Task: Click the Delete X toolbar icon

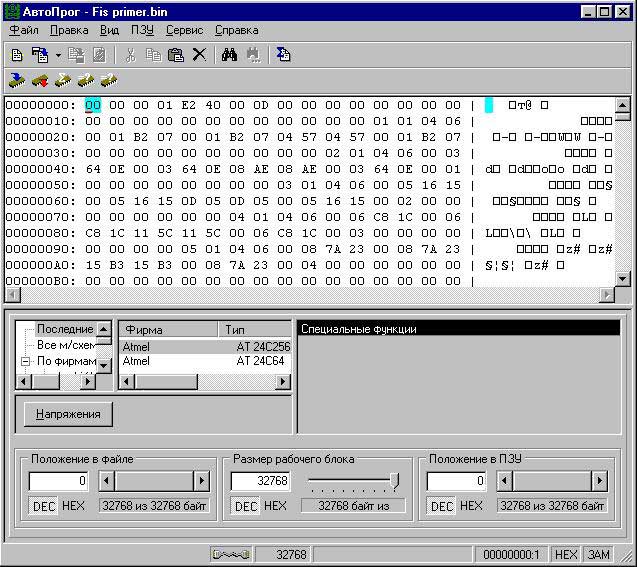Action: 199,55
